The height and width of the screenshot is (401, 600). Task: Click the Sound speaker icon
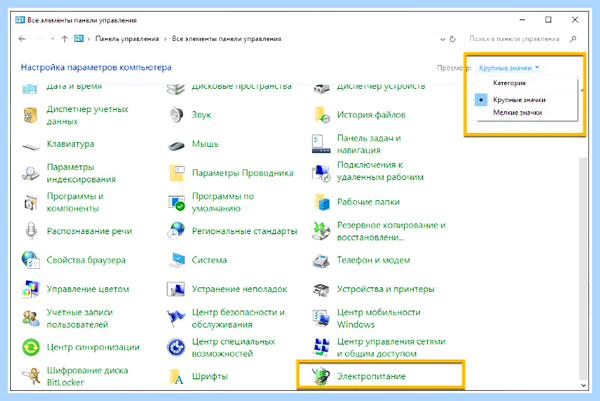[176, 115]
